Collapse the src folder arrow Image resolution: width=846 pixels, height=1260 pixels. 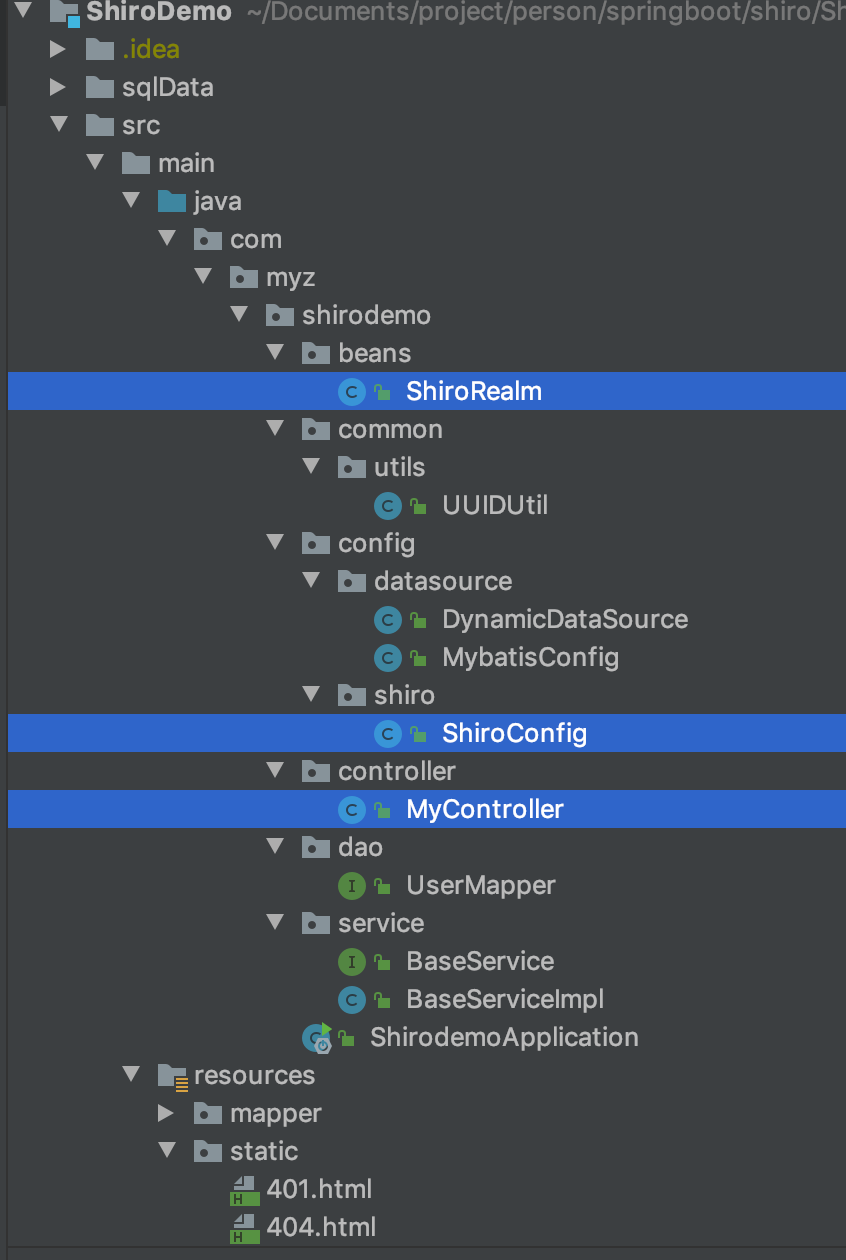(x=58, y=126)
